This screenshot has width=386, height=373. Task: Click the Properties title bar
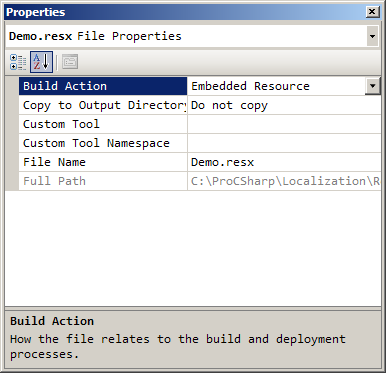point(185,12)
